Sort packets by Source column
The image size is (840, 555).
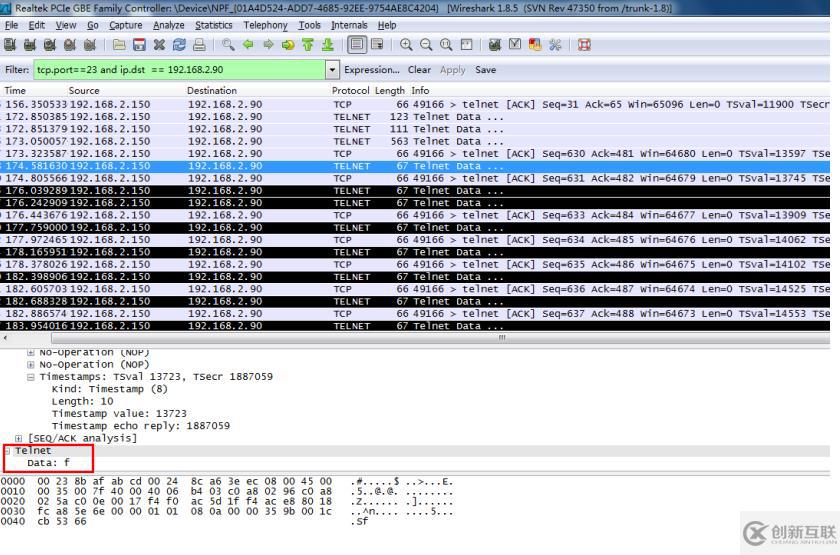[84, 91]
